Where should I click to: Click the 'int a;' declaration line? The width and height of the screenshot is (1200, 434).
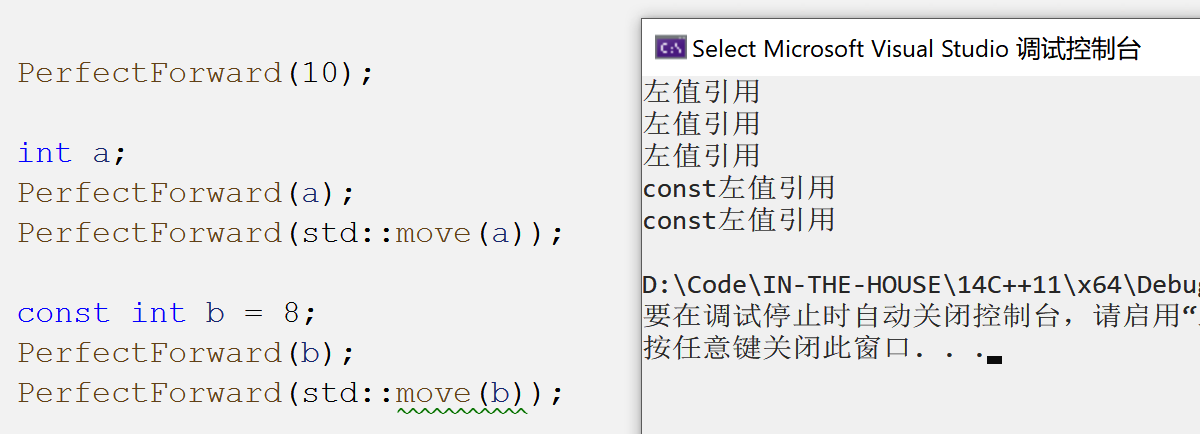(x=72, y=153)
